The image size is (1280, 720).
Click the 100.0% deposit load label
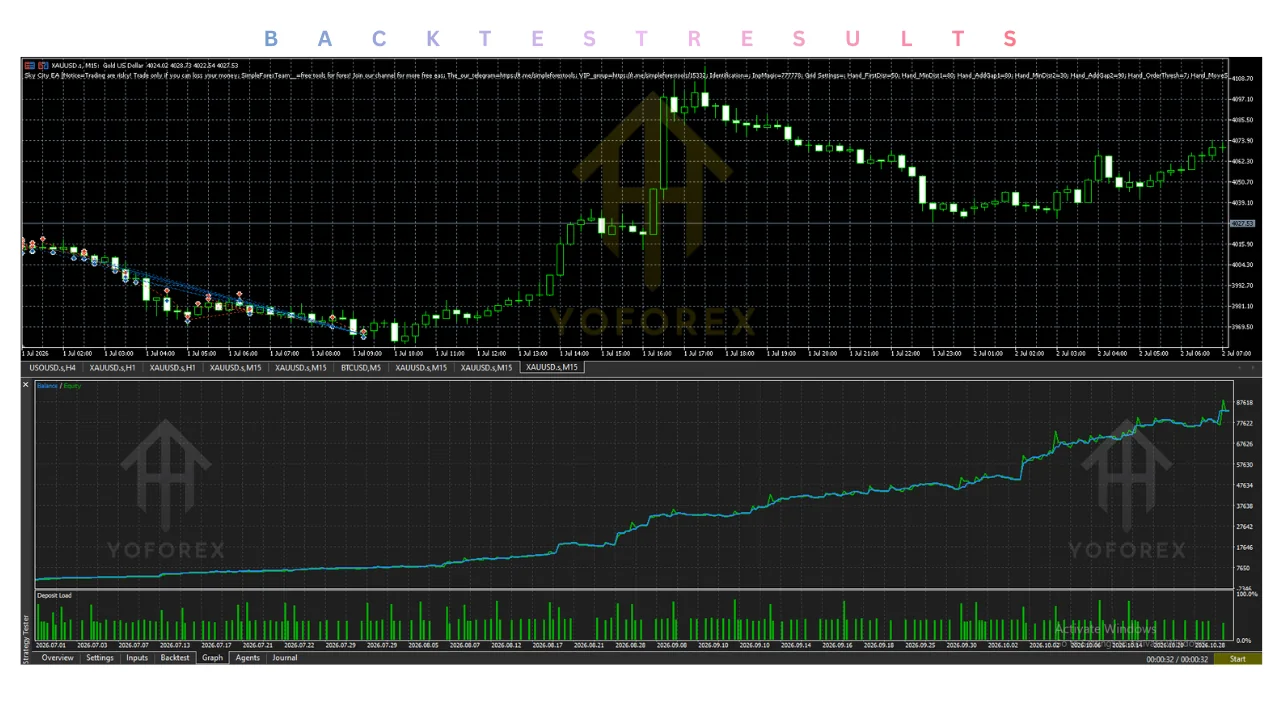1247,595
